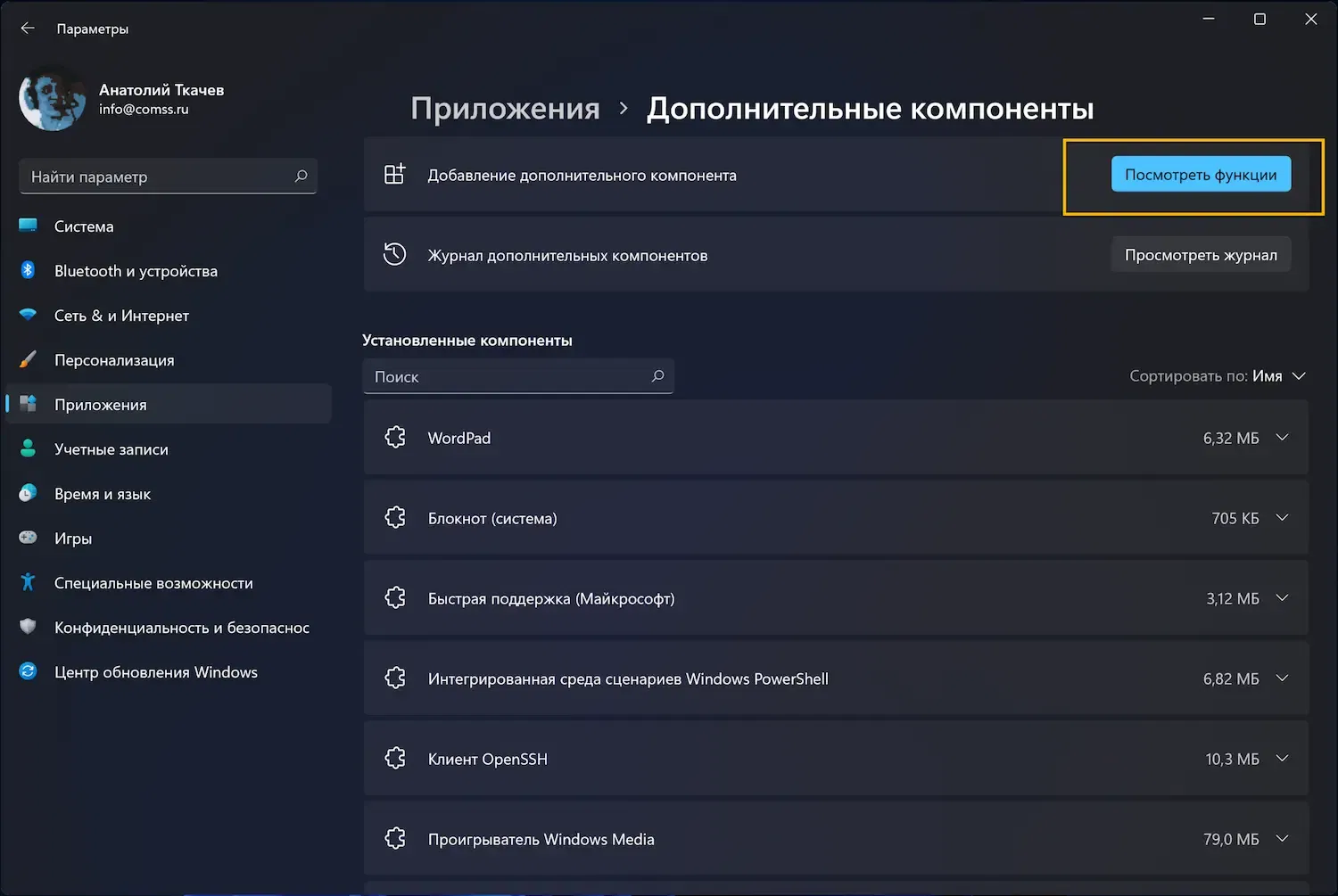
Task: Click the Конфиденциальность shield icon
Action: click(x=29, y=627)
